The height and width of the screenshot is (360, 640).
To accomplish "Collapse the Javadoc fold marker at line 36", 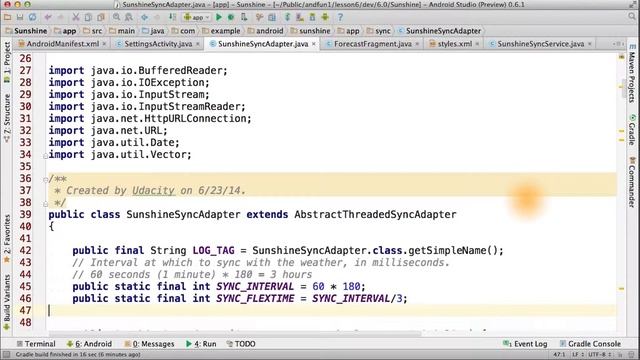I will pos(45,180).
